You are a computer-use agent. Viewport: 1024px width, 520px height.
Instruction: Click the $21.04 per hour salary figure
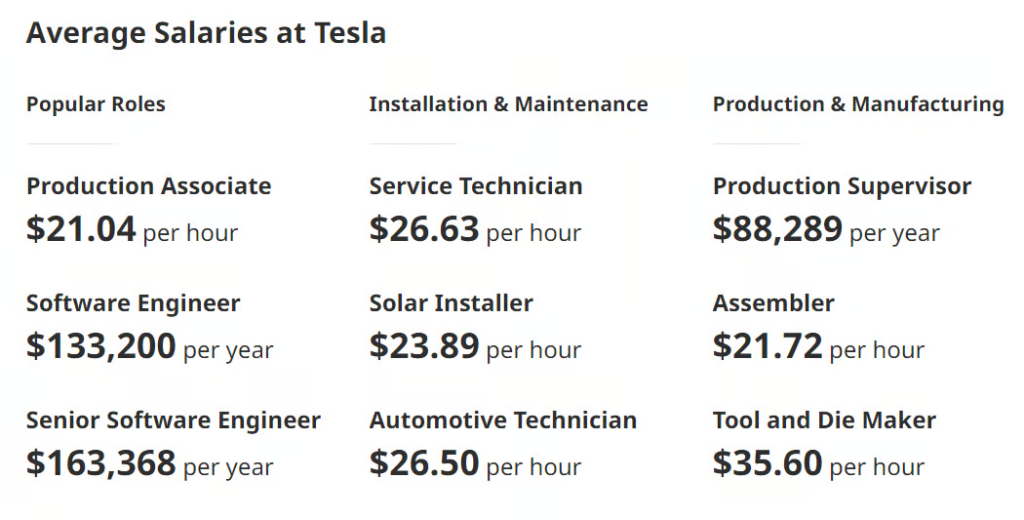(132, 230)
